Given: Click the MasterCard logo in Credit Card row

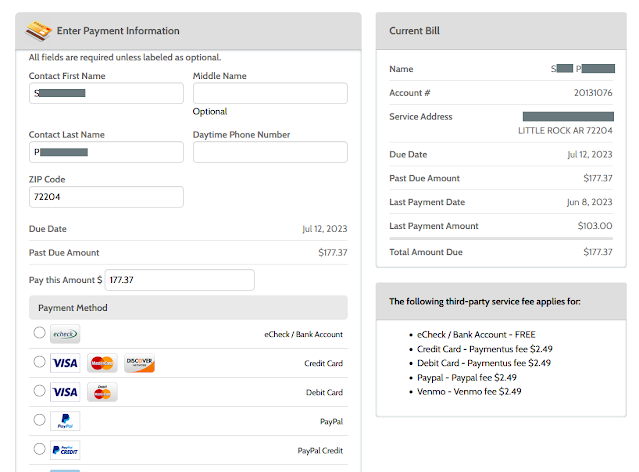Looking at the screenshot, I should click(x=102, y=363).
